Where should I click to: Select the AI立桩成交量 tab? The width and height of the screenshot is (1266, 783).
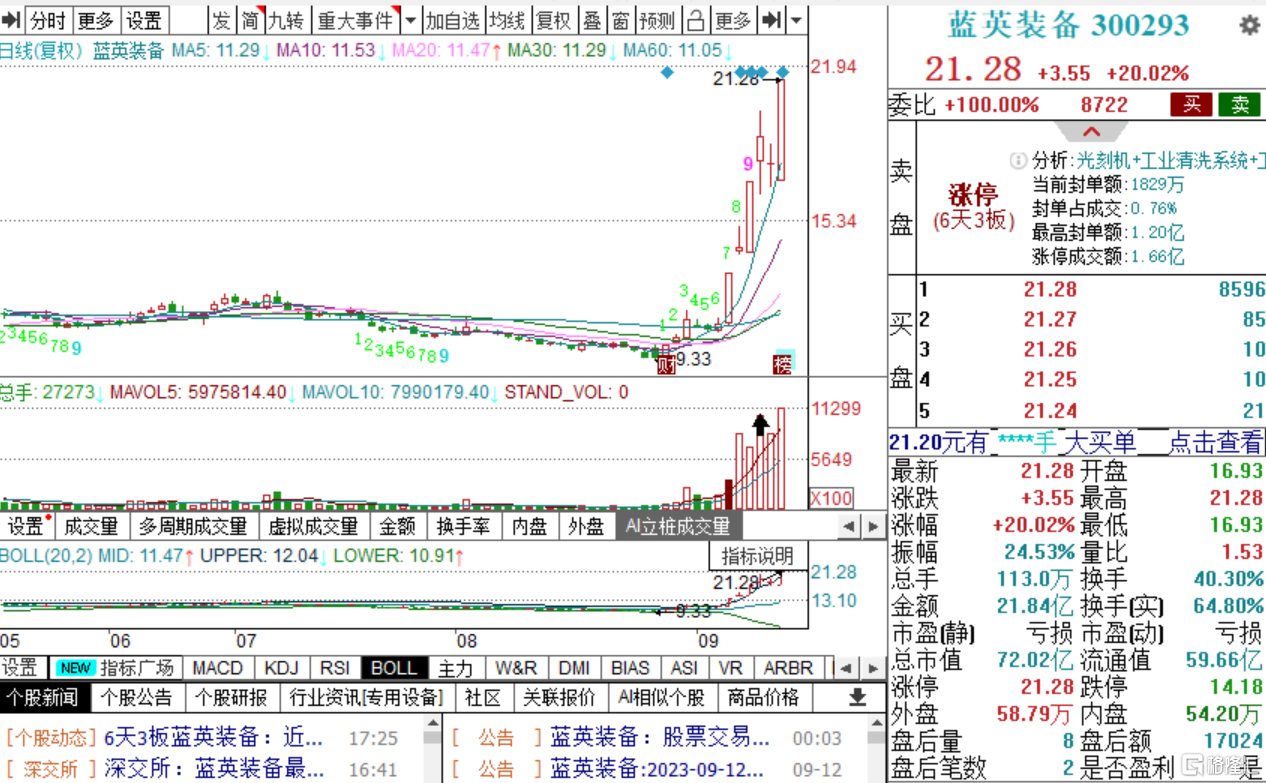[678, 526]
